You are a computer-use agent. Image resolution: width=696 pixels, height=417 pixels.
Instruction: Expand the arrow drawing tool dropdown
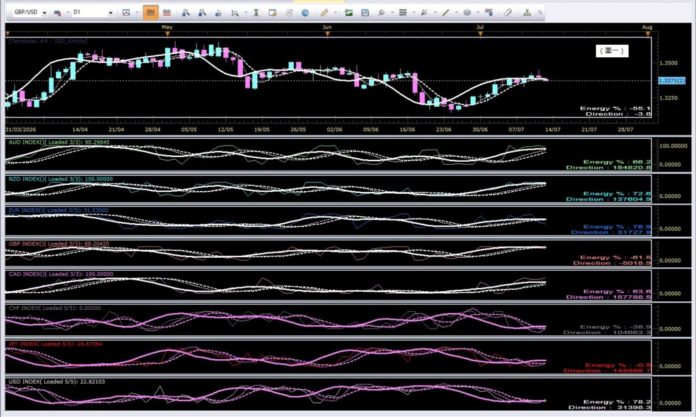pos(435,13)
